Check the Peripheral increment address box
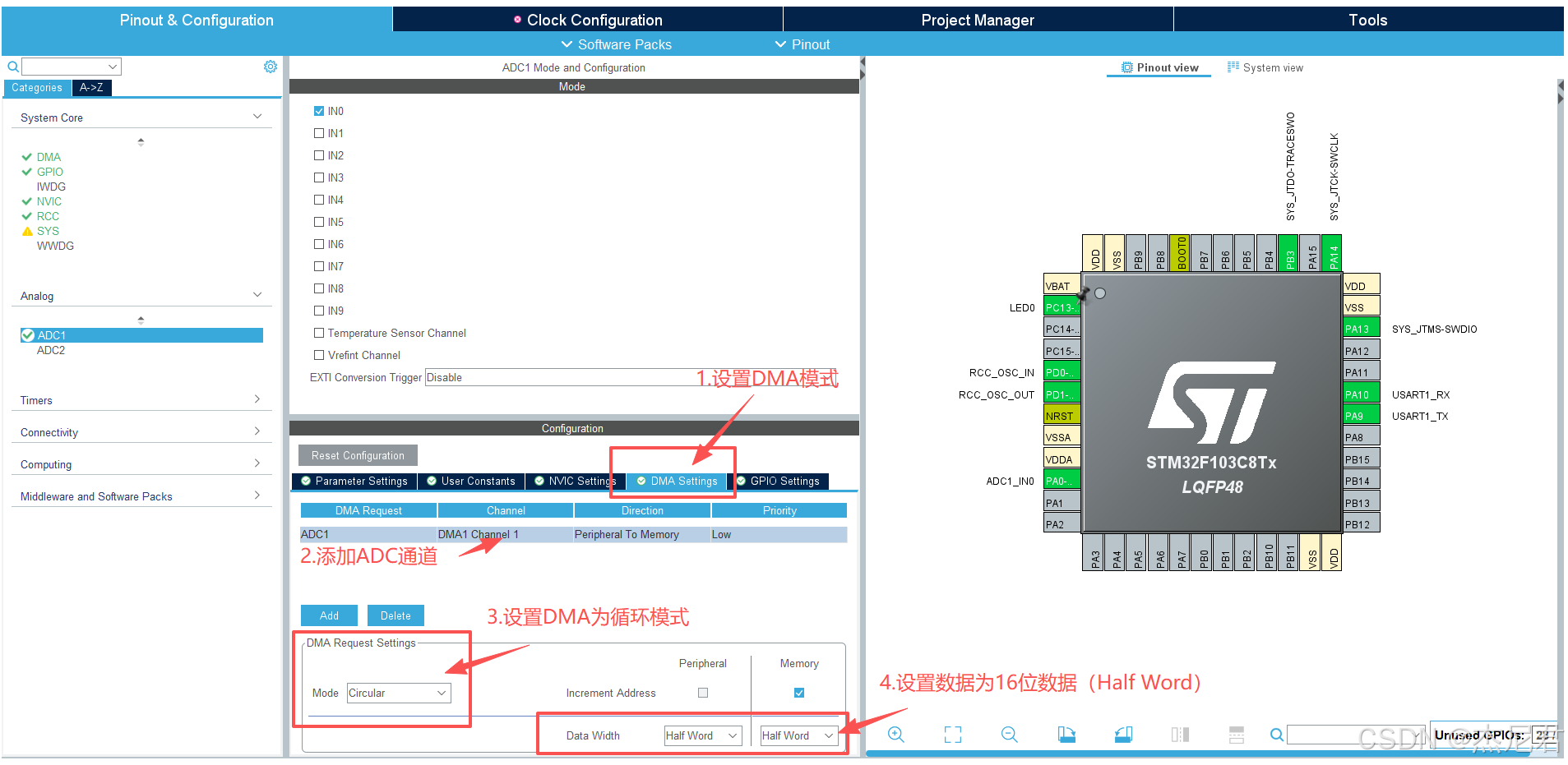The image size is (1568, 765). 703,693
